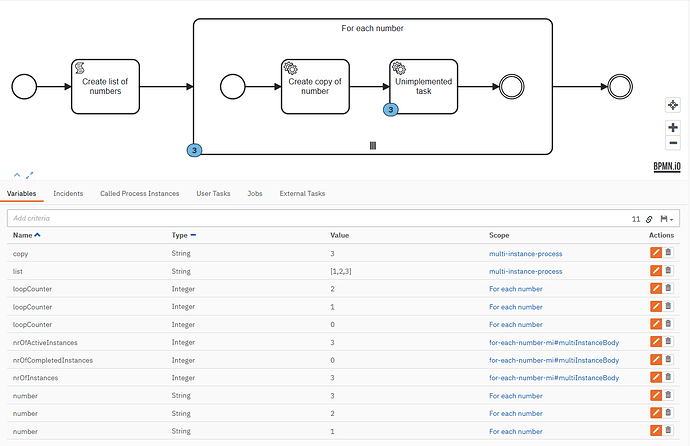Click the reset zoom crosshair button

[673, 105]
